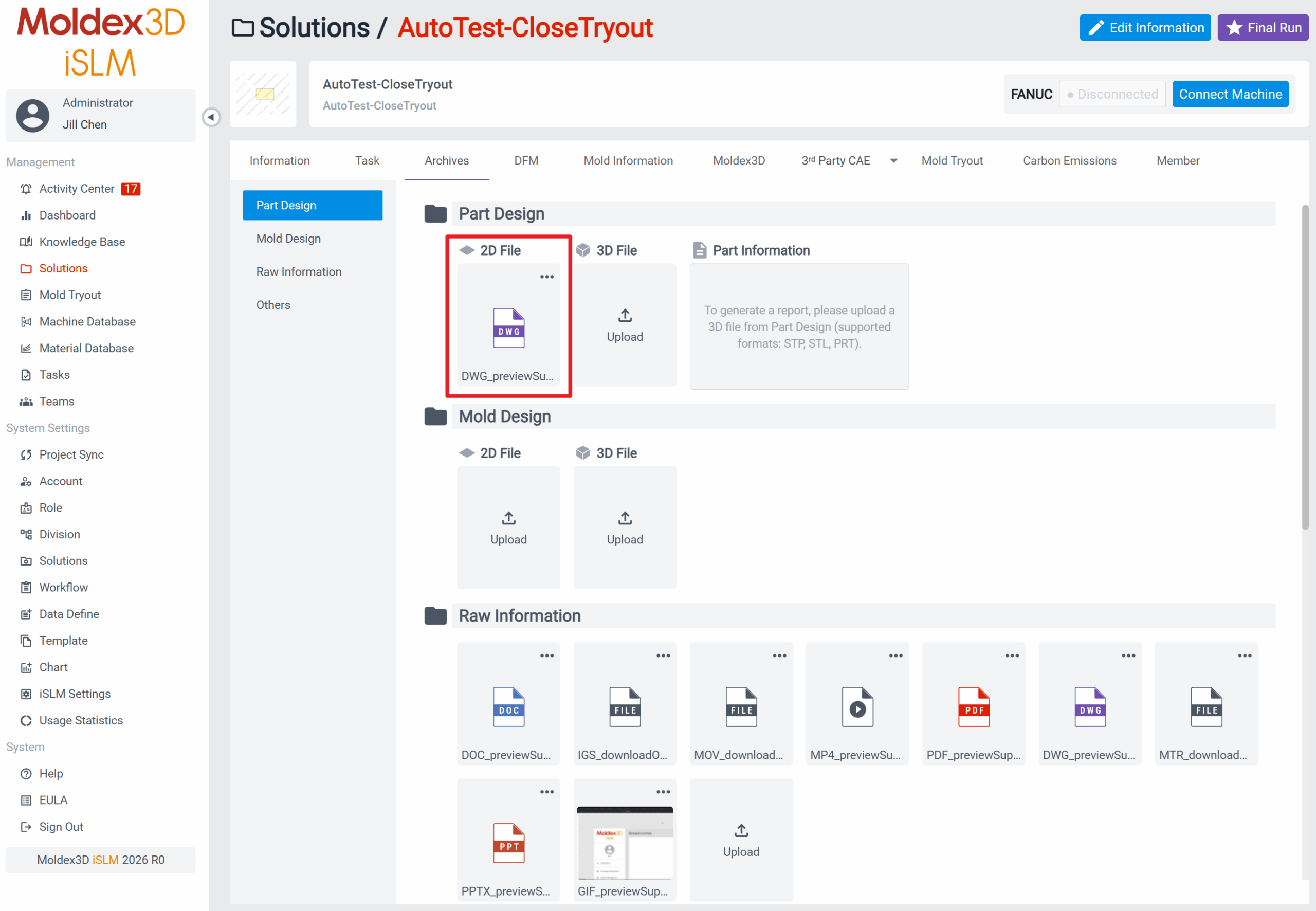Open the PDF_previewSup... file
This screenshot has width=1316, height=911.
[x=974, y=707]
